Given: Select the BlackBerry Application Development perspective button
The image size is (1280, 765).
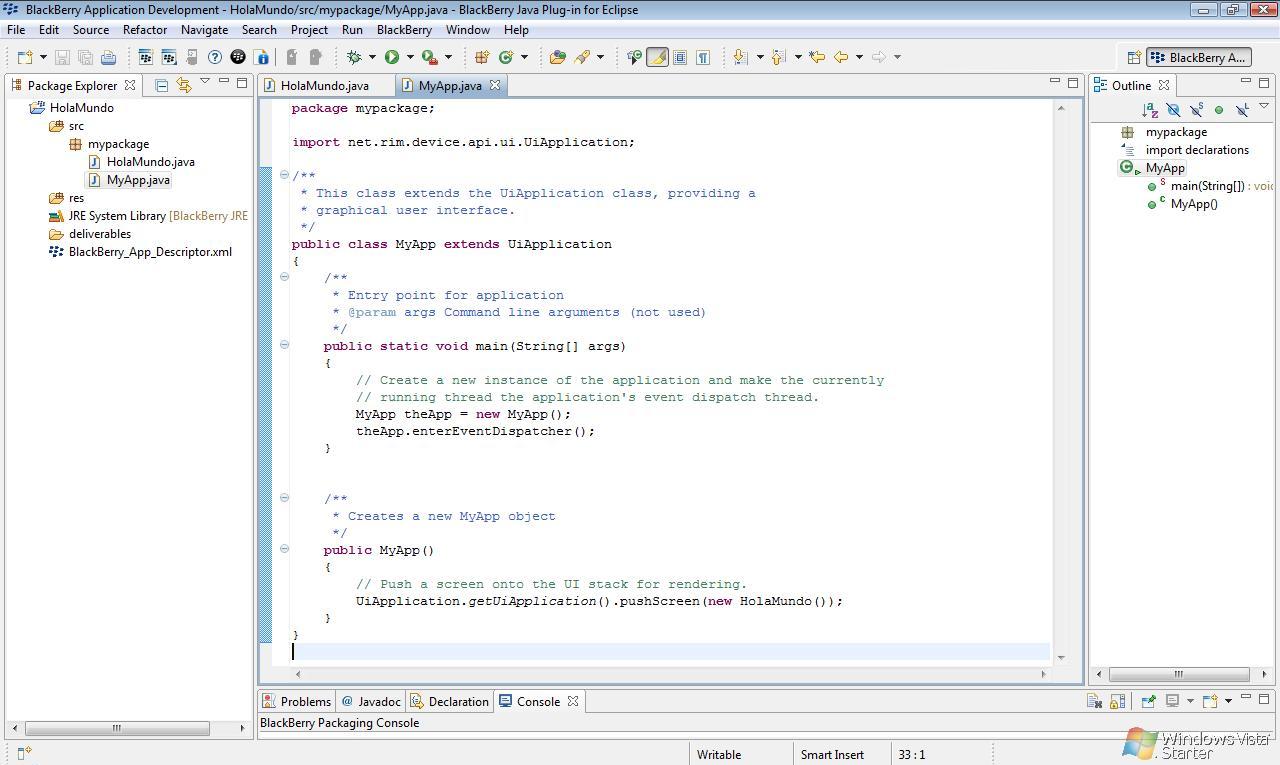Looking at the screenshot, I should click(x=1198, y=57).
